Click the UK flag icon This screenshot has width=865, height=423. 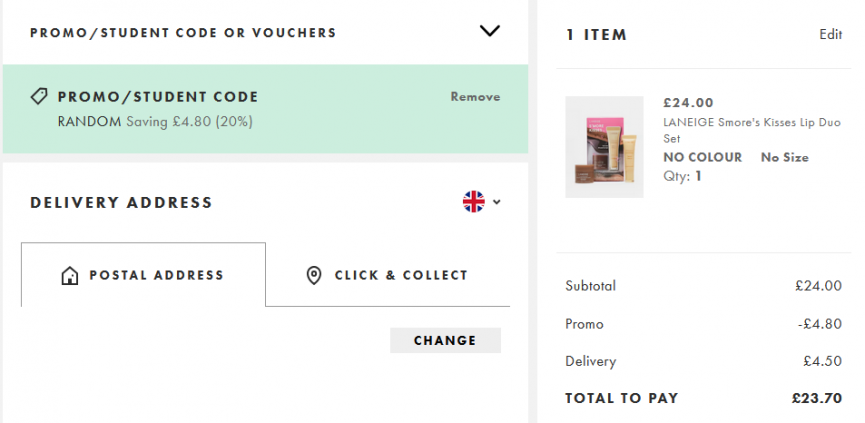click(x=473, y=202)
